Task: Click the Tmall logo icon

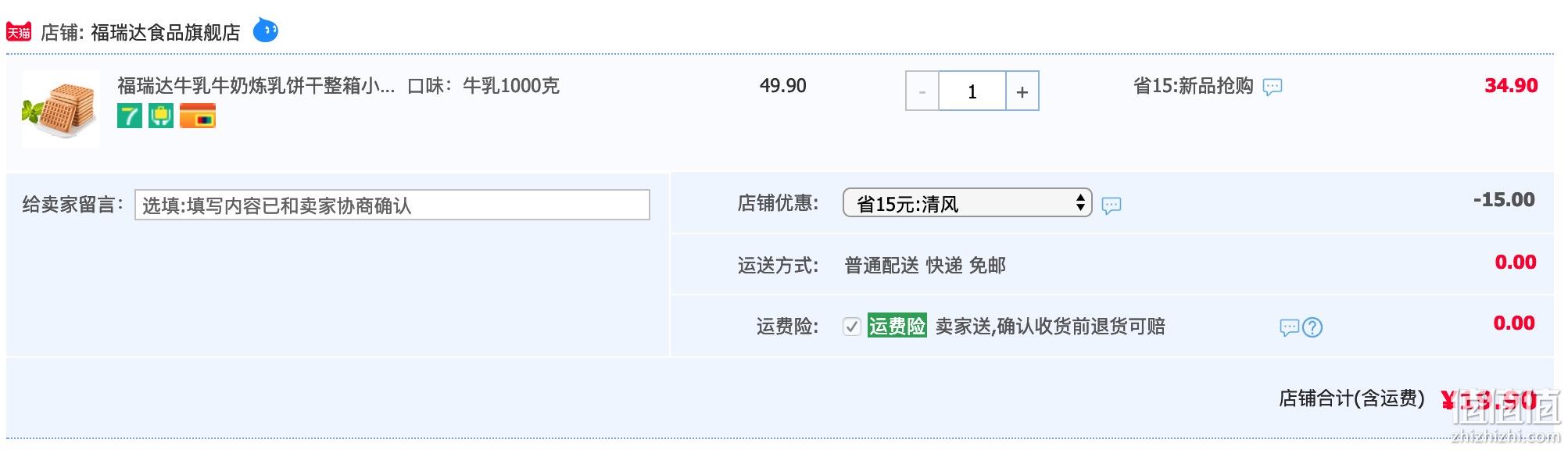Action: (19, 32)
